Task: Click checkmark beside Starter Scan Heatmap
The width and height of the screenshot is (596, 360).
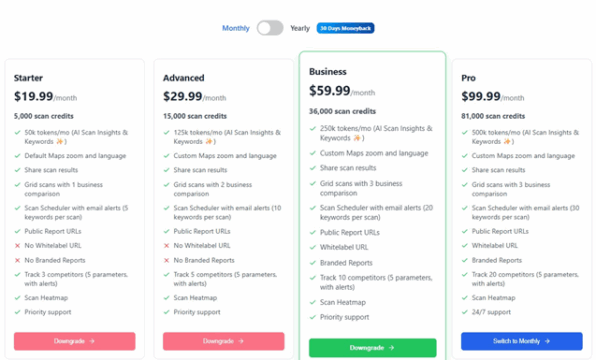Action: [17, 298]
